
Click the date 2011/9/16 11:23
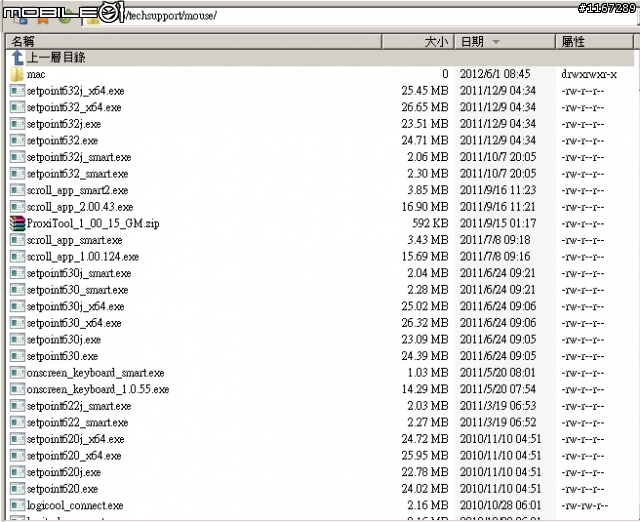coord(498,190)
